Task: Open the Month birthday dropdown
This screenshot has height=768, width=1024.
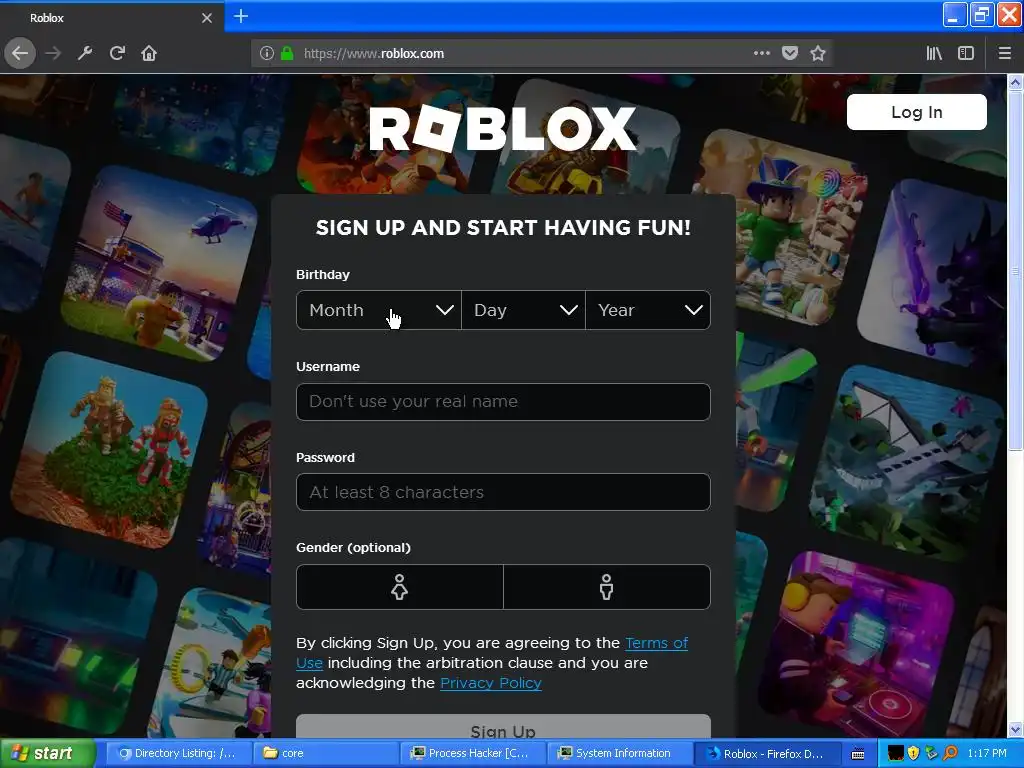Action: click(379, 310)
